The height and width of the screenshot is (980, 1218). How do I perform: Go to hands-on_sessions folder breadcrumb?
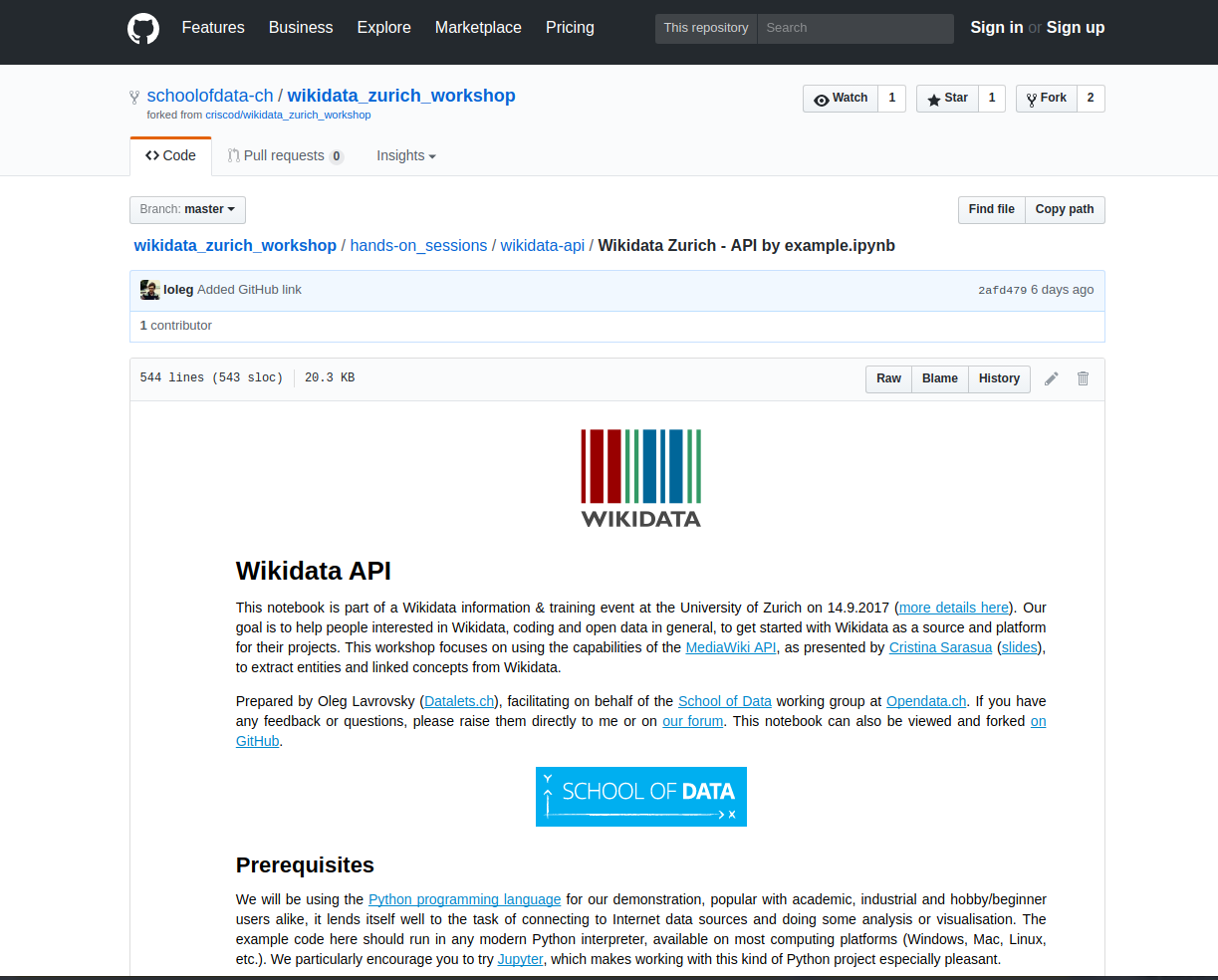point(418,246)
